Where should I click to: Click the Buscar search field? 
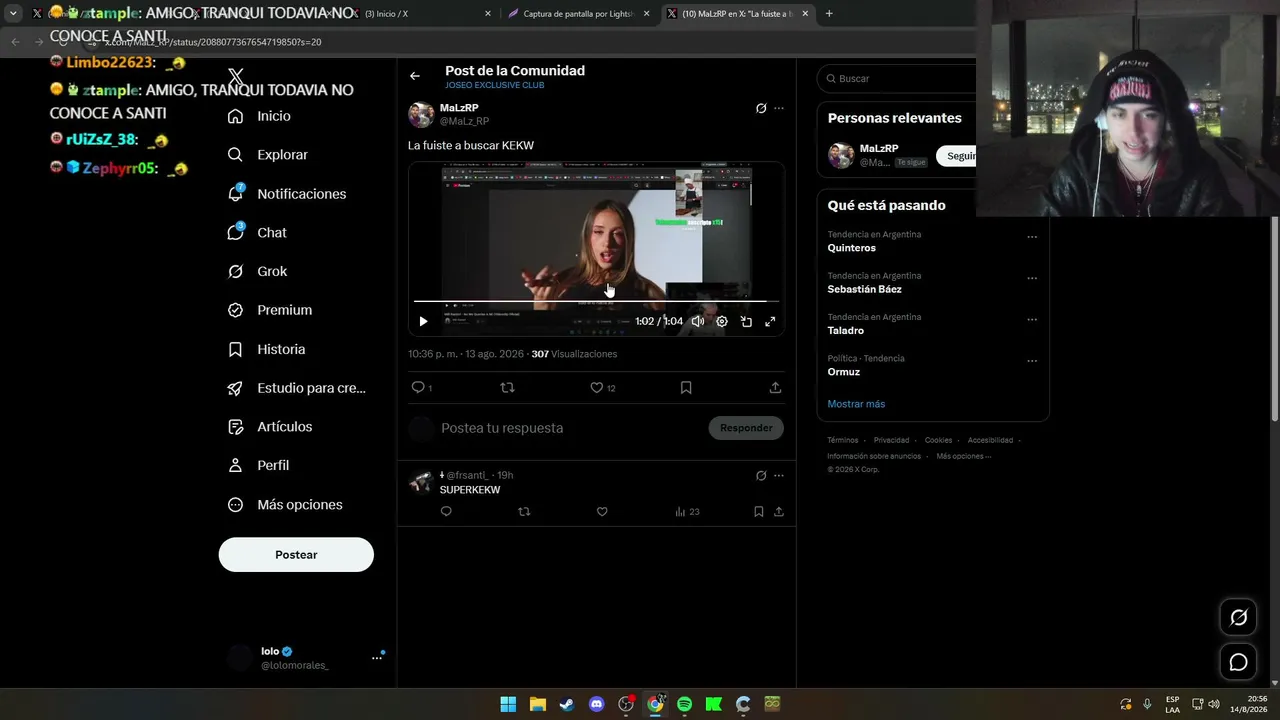point(897,78)
